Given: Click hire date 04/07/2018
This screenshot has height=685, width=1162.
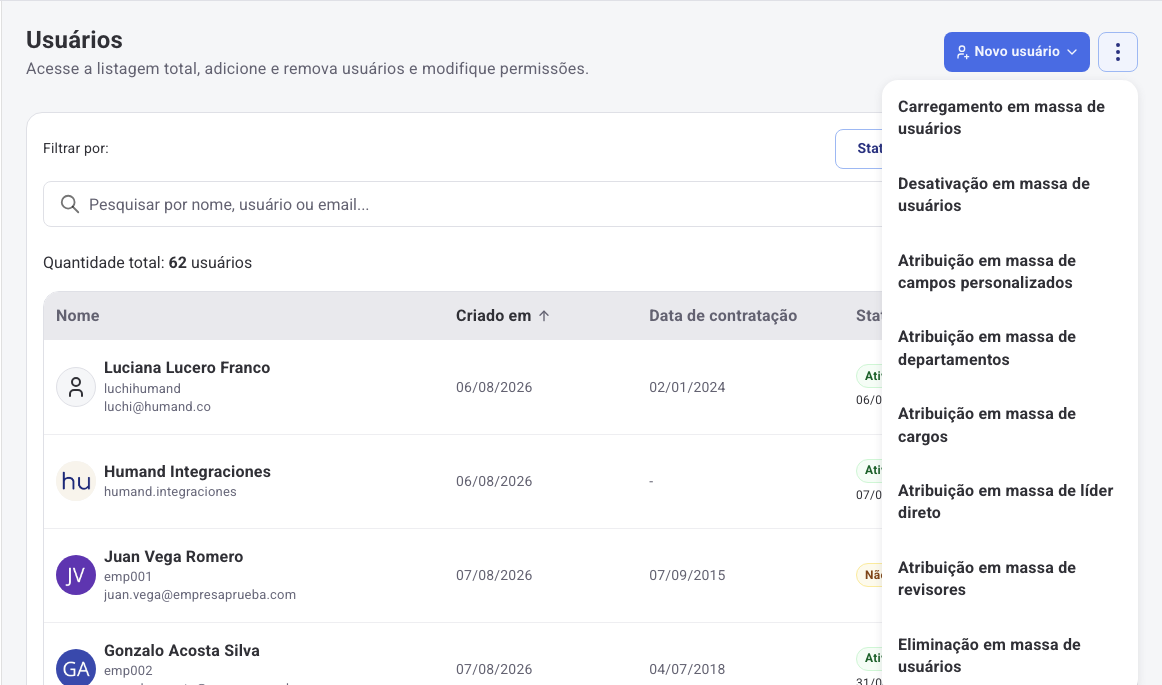Looking at the screenshot, I should tap(687, 669).
